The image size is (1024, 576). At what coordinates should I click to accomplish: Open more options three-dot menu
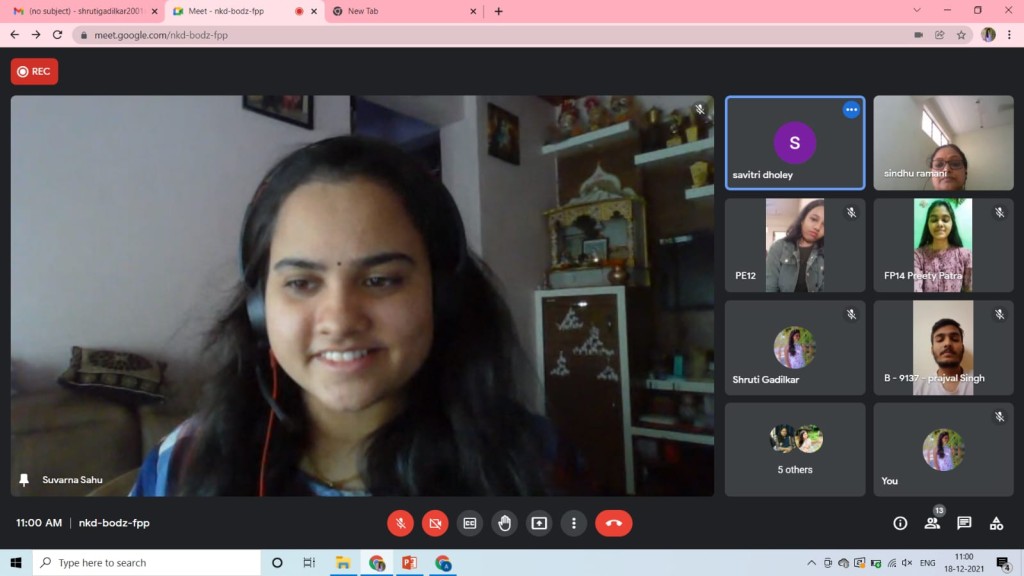573,523
